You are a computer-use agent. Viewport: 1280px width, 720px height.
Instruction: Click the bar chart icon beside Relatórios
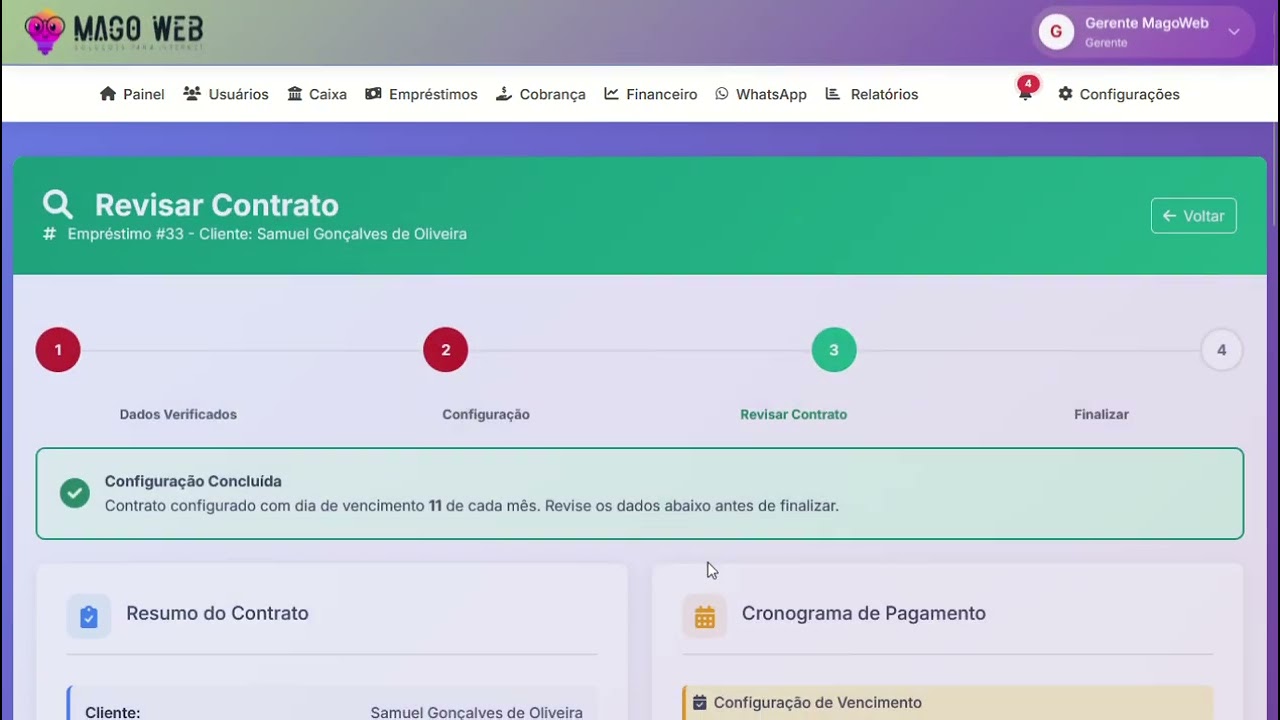tap(832, 94)
